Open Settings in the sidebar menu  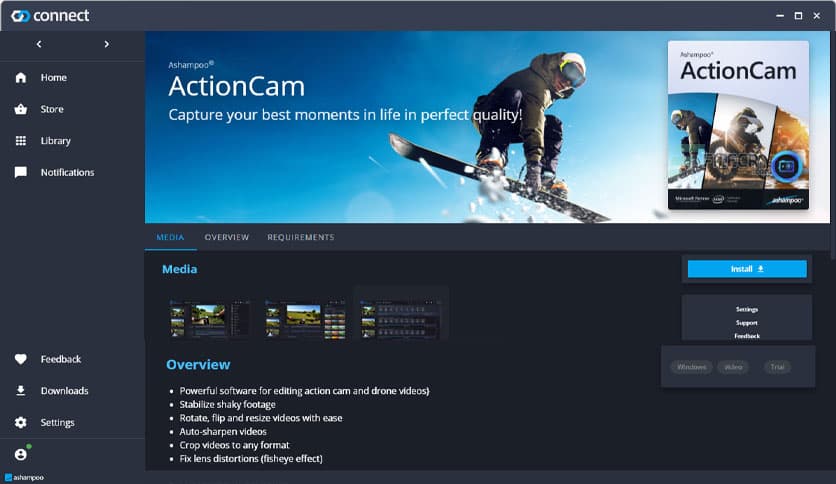tap(58, 422)
